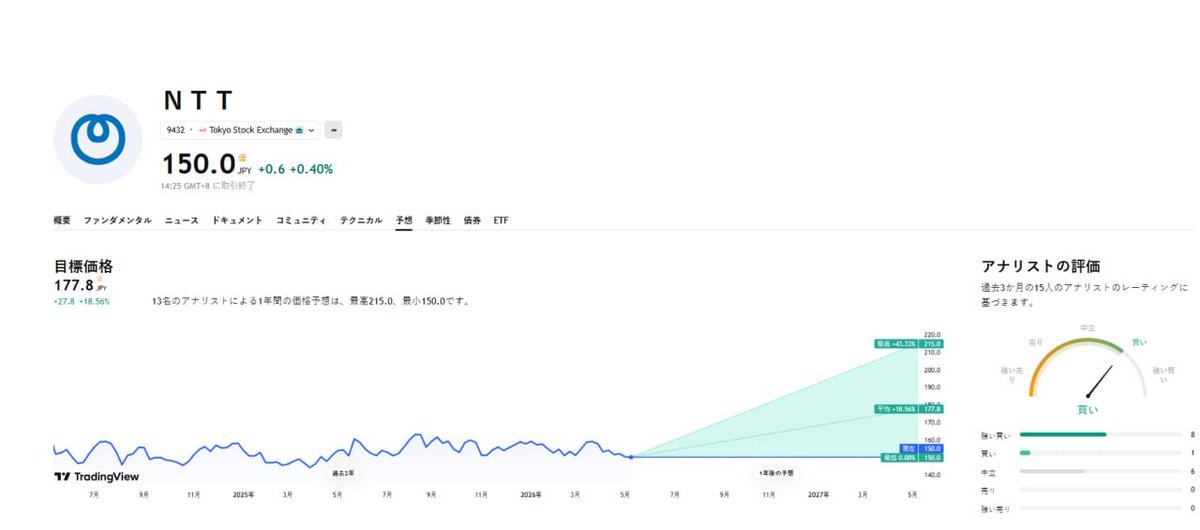Open the ニュース tab
The width and height of the screenshot is (1200, 530).
point(182,220)
